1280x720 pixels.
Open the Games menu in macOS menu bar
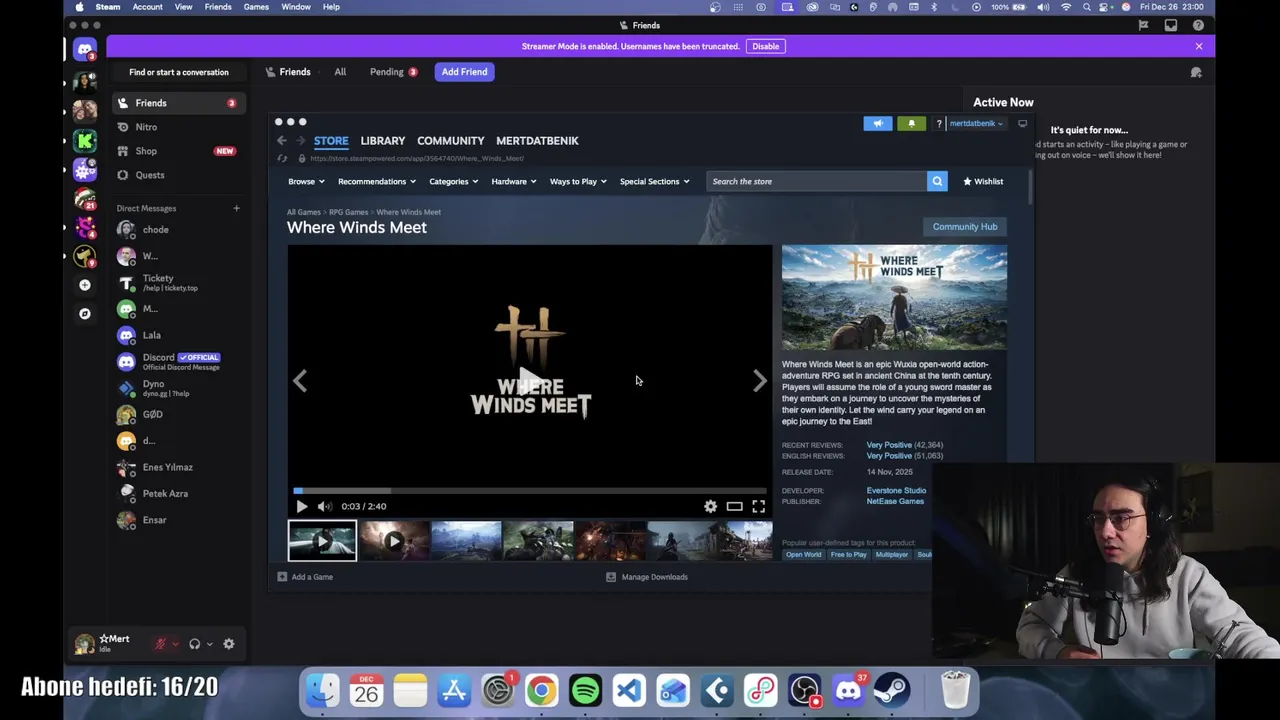(256, 7)
